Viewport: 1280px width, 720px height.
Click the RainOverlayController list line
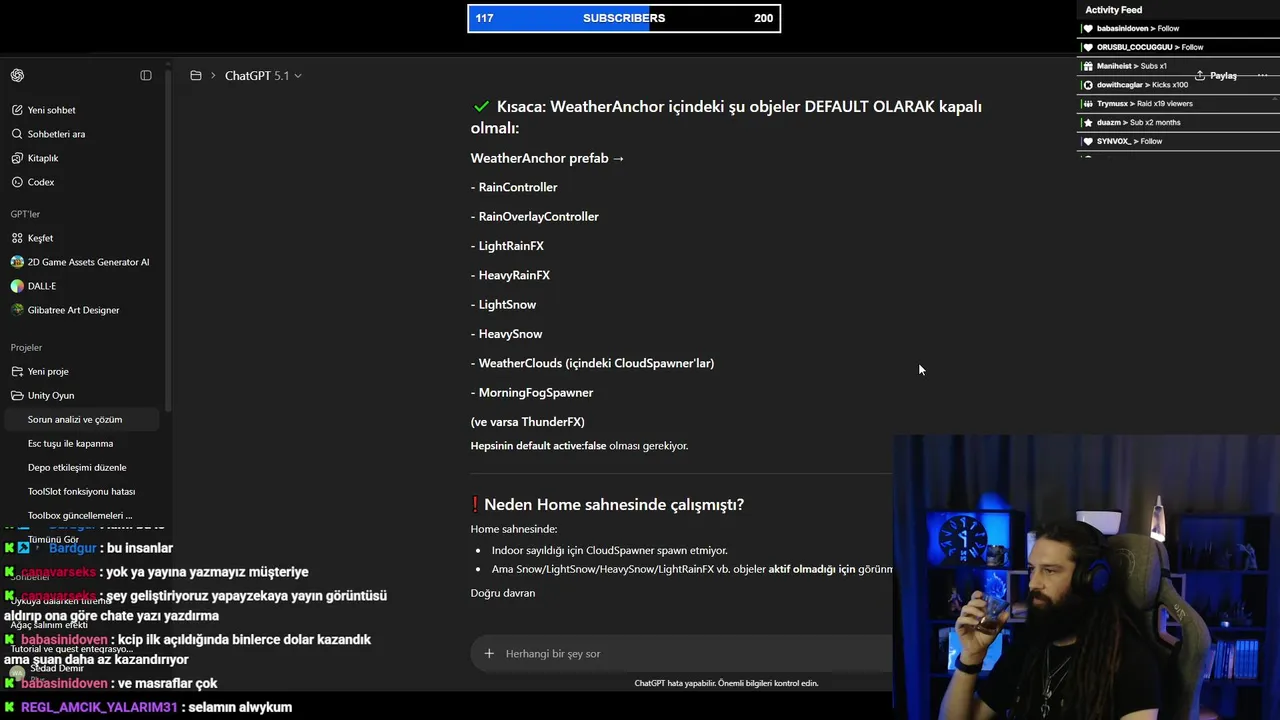tap(535, 217)
